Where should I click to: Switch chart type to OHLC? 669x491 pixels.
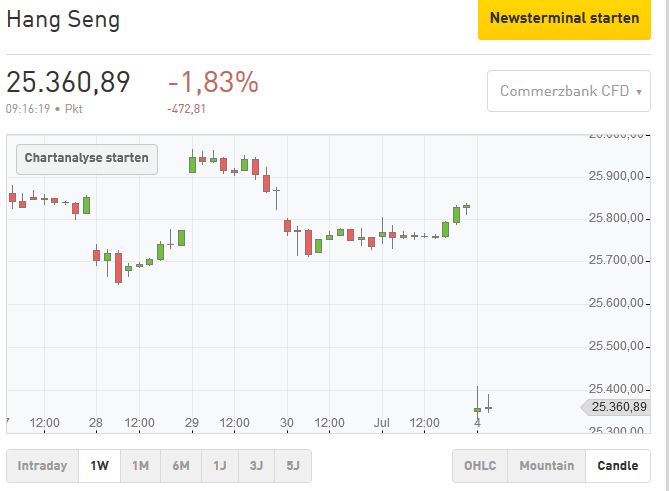pyautogui.click(x=479, y=465)
